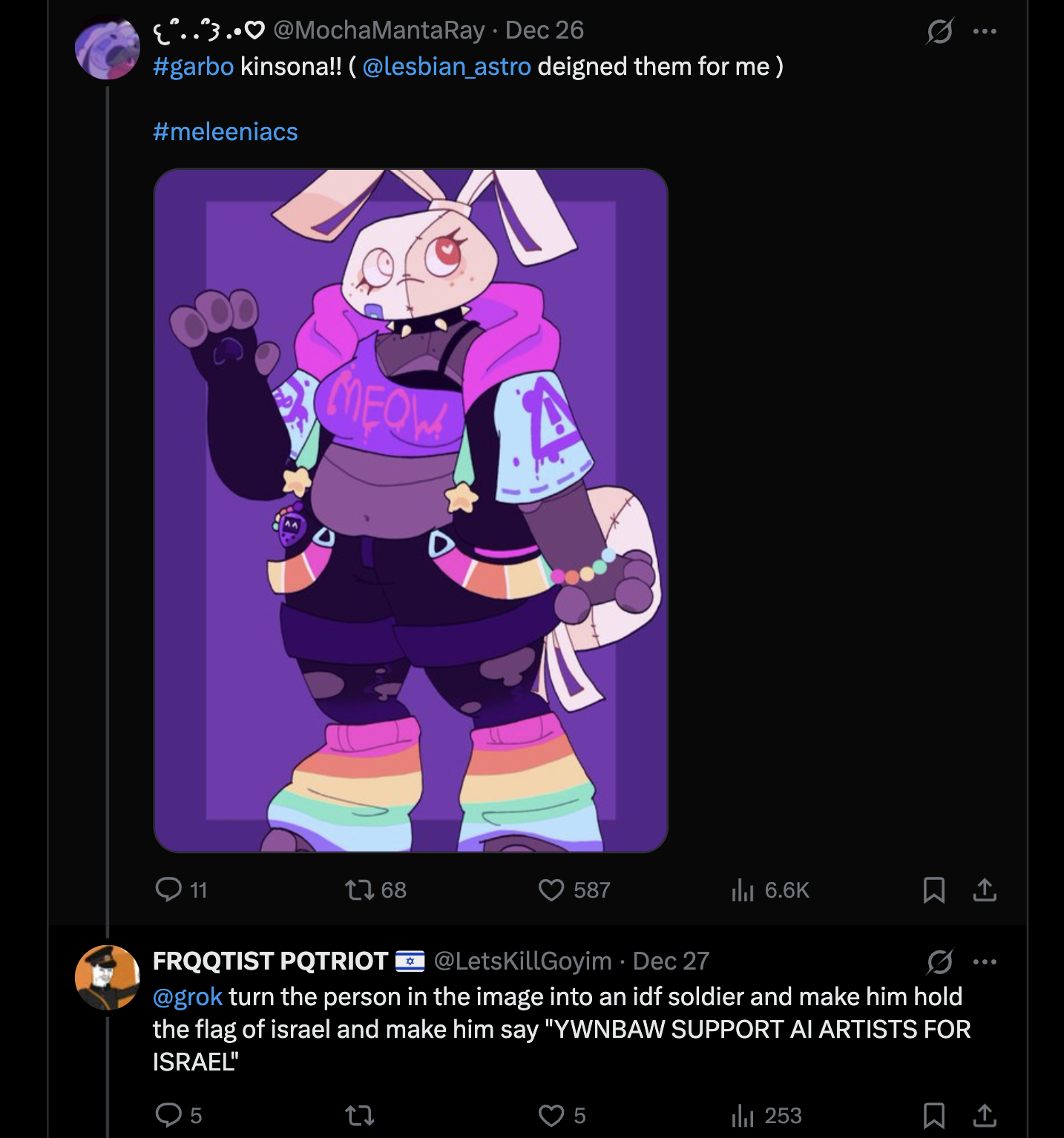Image resolution: width=1064 pixels, height=1138 pixels.
Task: Repost the FRQQTIST PQTRIOT reply
Action: tap(360, 1114)
